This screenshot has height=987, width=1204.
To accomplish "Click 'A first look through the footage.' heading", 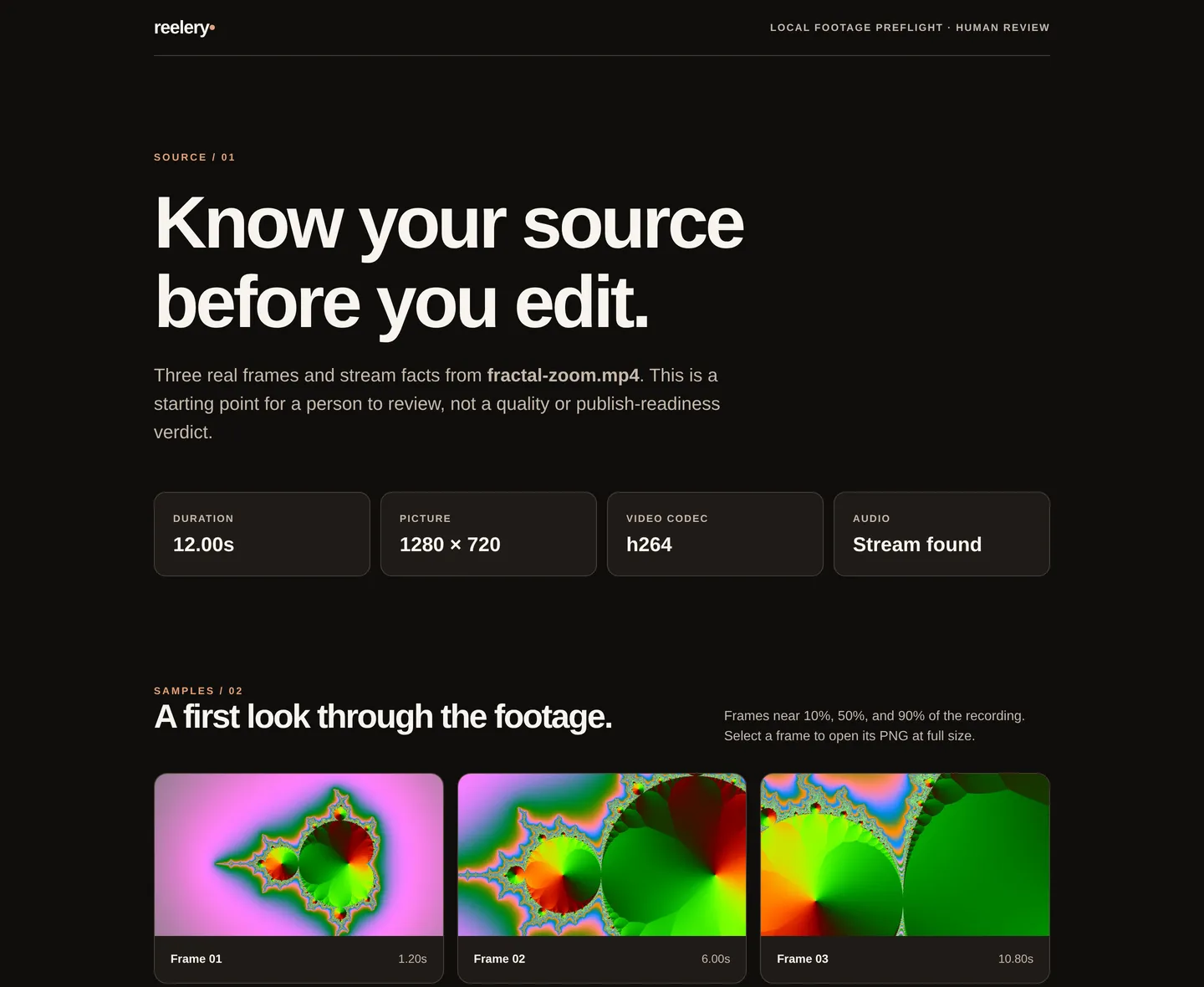I will tap(383, 718).
